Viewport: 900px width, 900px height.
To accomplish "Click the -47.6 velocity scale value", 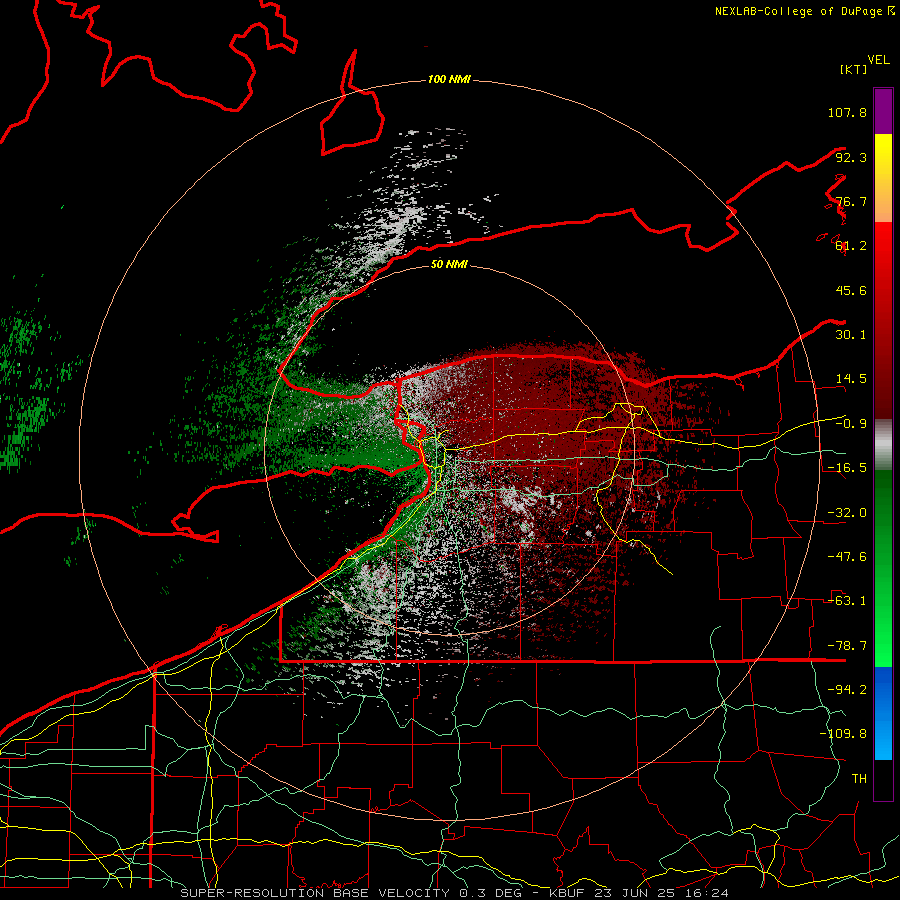I will [847, 557].
